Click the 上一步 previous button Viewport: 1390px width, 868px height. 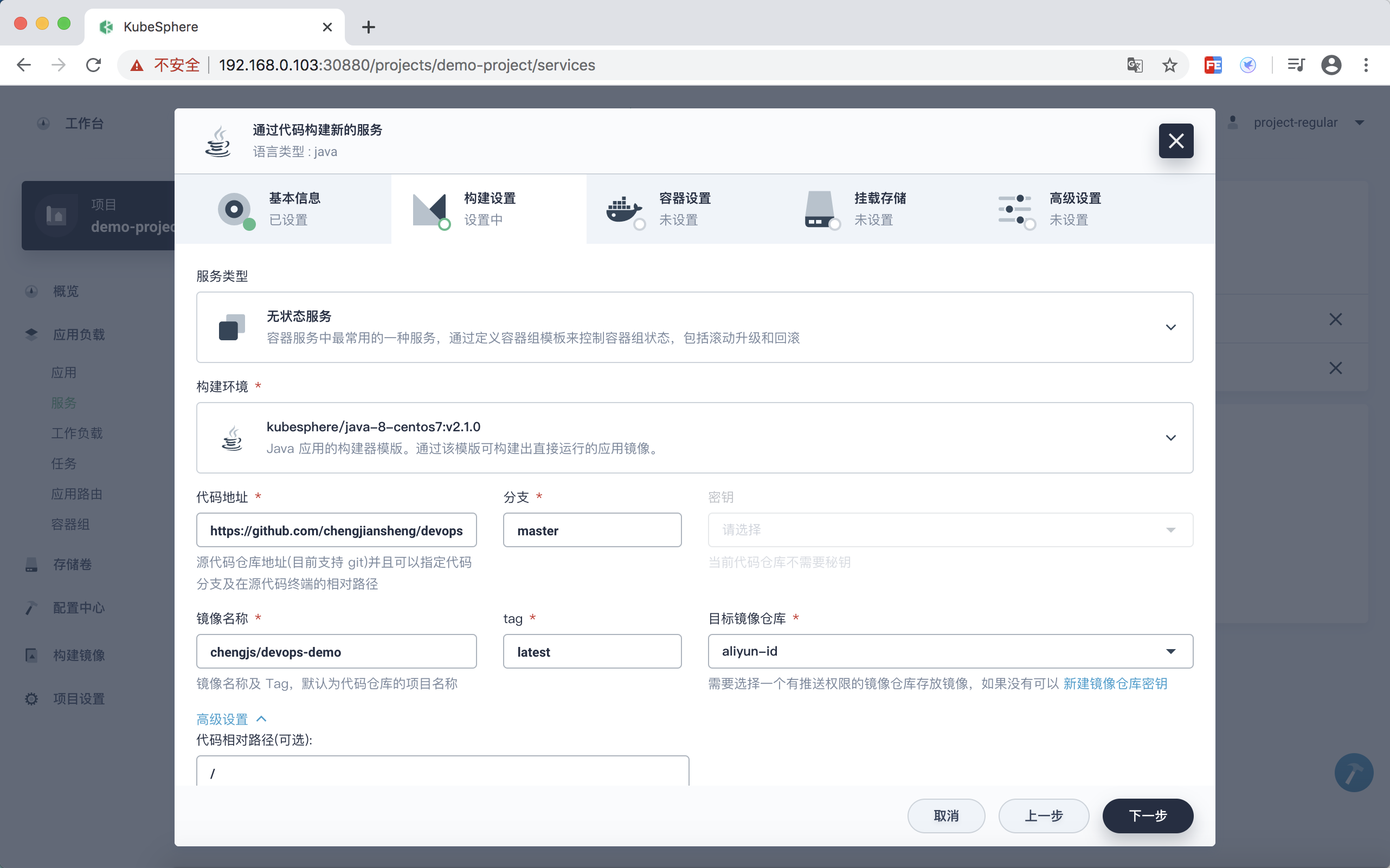[x=1043, y=815]
